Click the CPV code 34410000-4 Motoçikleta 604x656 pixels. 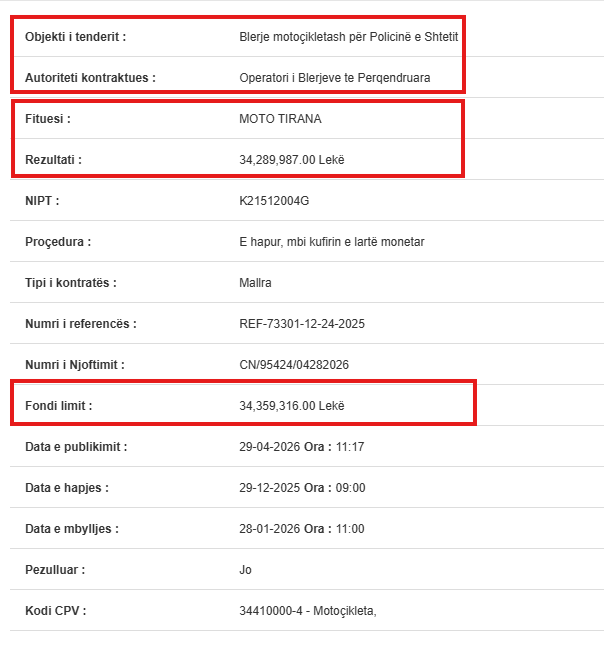[308, 610]
